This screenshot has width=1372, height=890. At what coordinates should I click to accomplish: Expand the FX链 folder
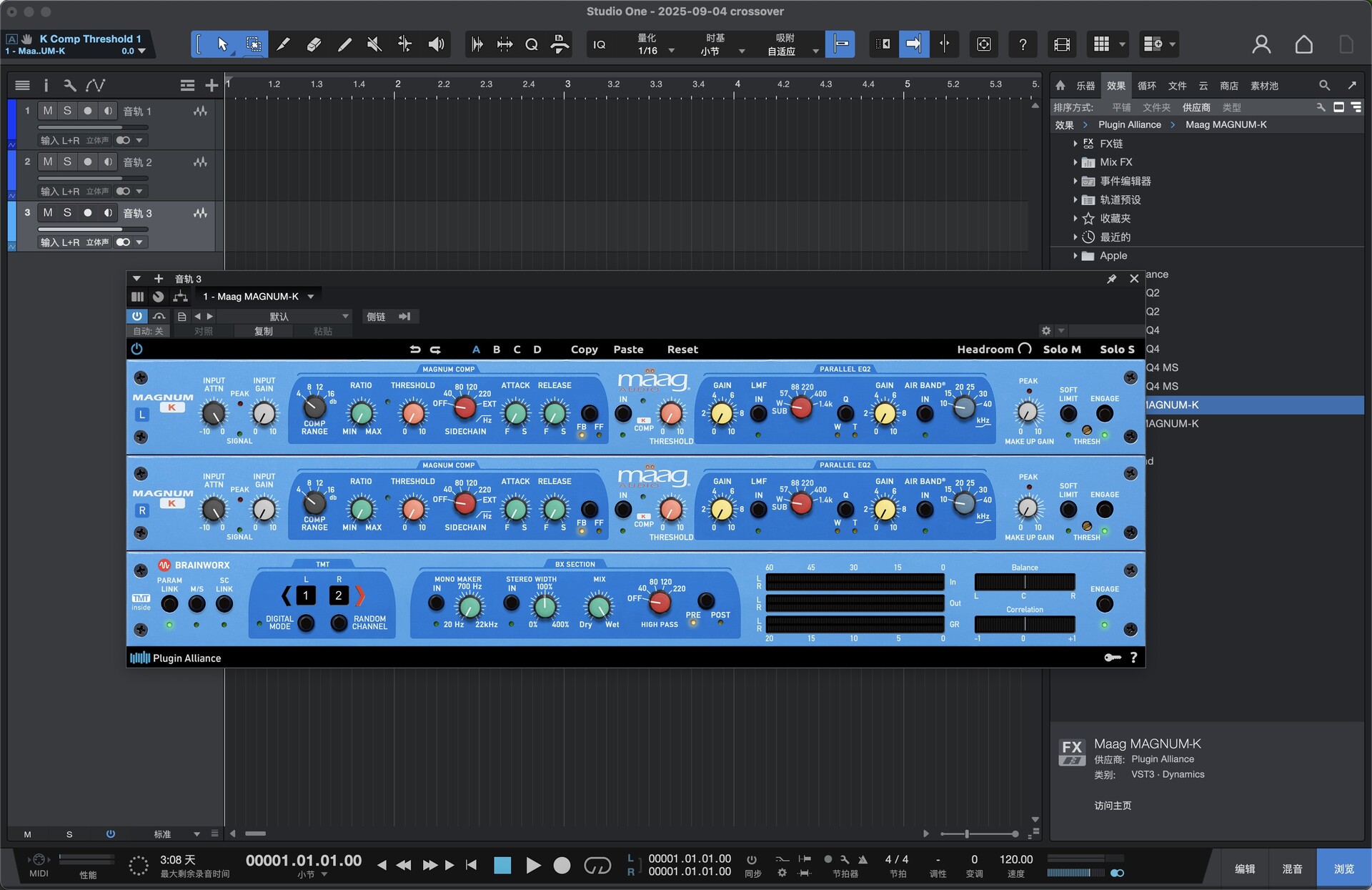point(1075,144)
